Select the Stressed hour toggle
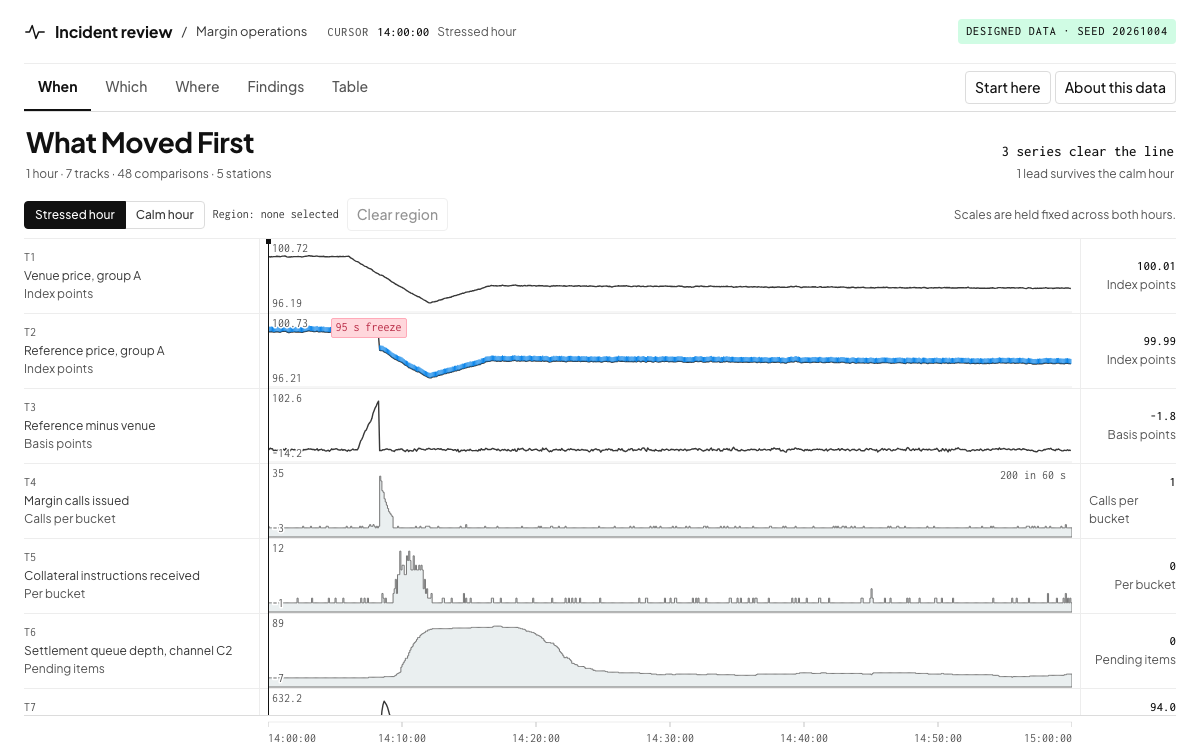Screen dimensions: 1200x750 75,215
